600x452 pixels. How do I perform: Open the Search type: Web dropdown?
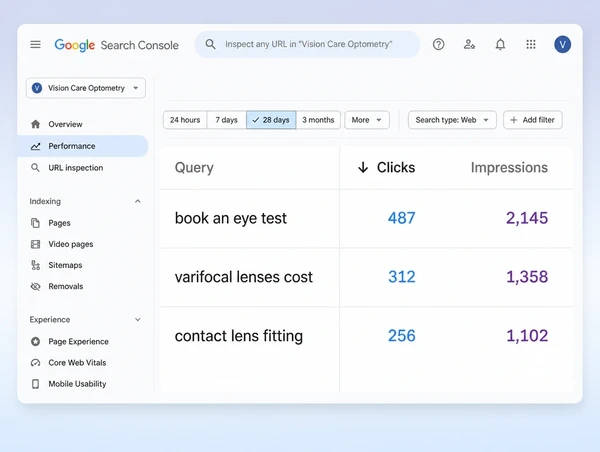(452, 120)
